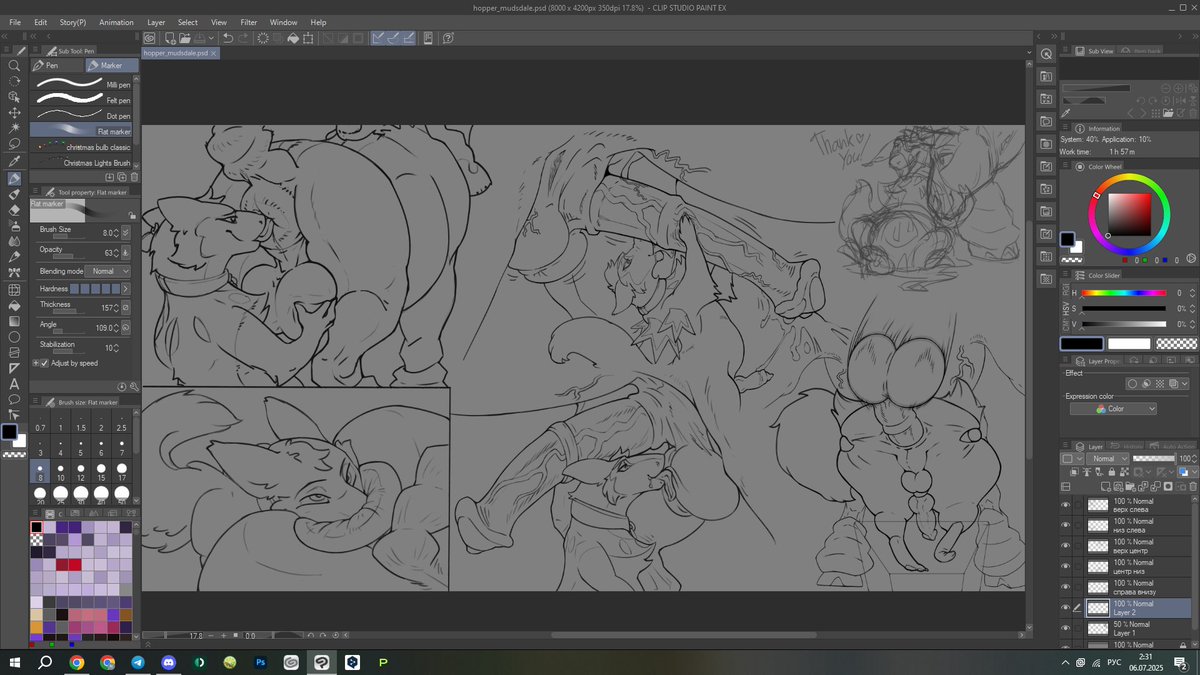
Task: Click the New Raster Layer icon in Layer panel
Action: tap(1106, 487)
